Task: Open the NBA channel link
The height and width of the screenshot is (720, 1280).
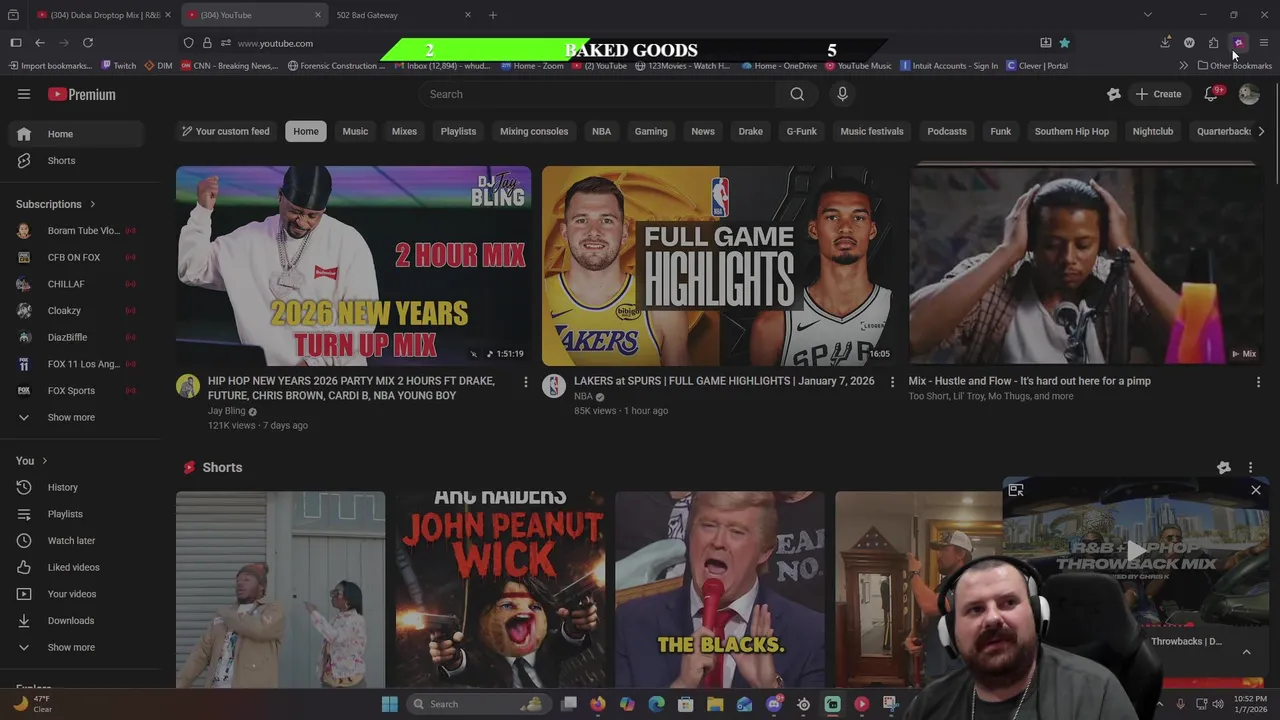Action: pyautogui.click(x=583, y=396)
